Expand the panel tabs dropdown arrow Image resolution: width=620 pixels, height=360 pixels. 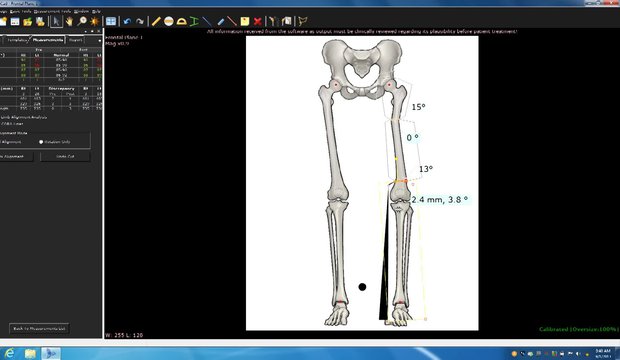[x=99, y=40]
